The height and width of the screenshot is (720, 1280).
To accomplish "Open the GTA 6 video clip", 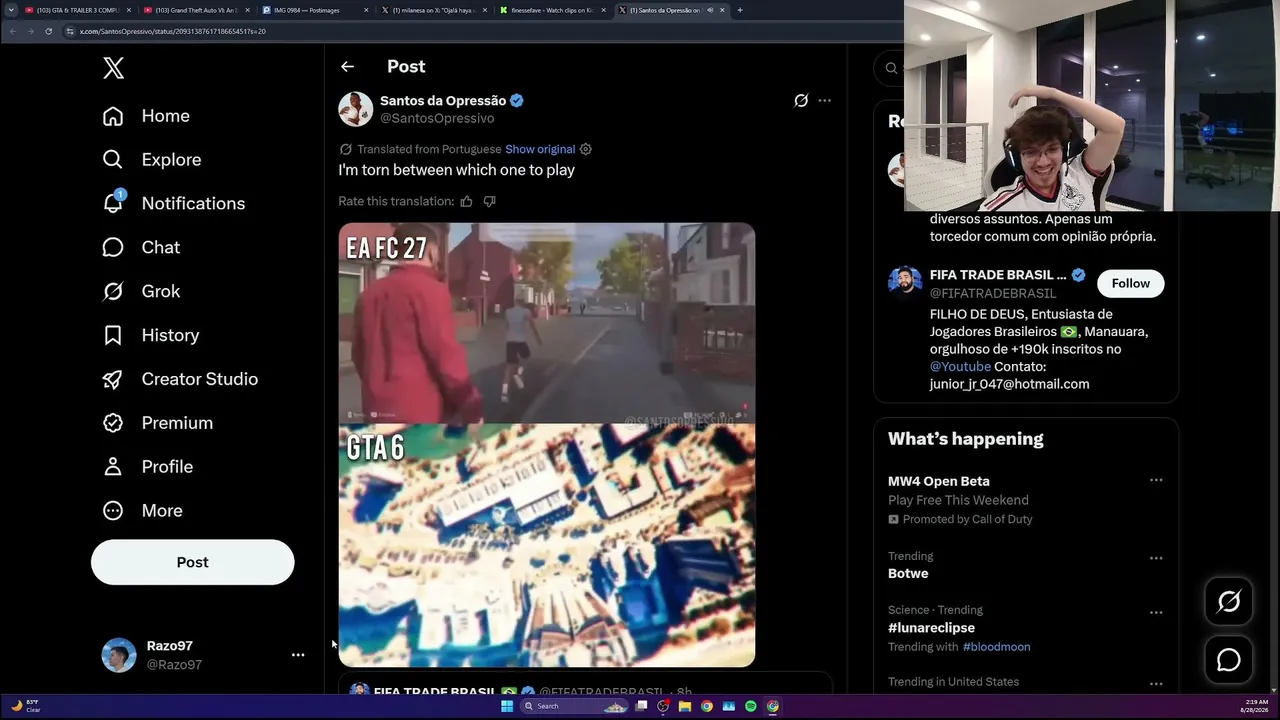I will 547,545.
